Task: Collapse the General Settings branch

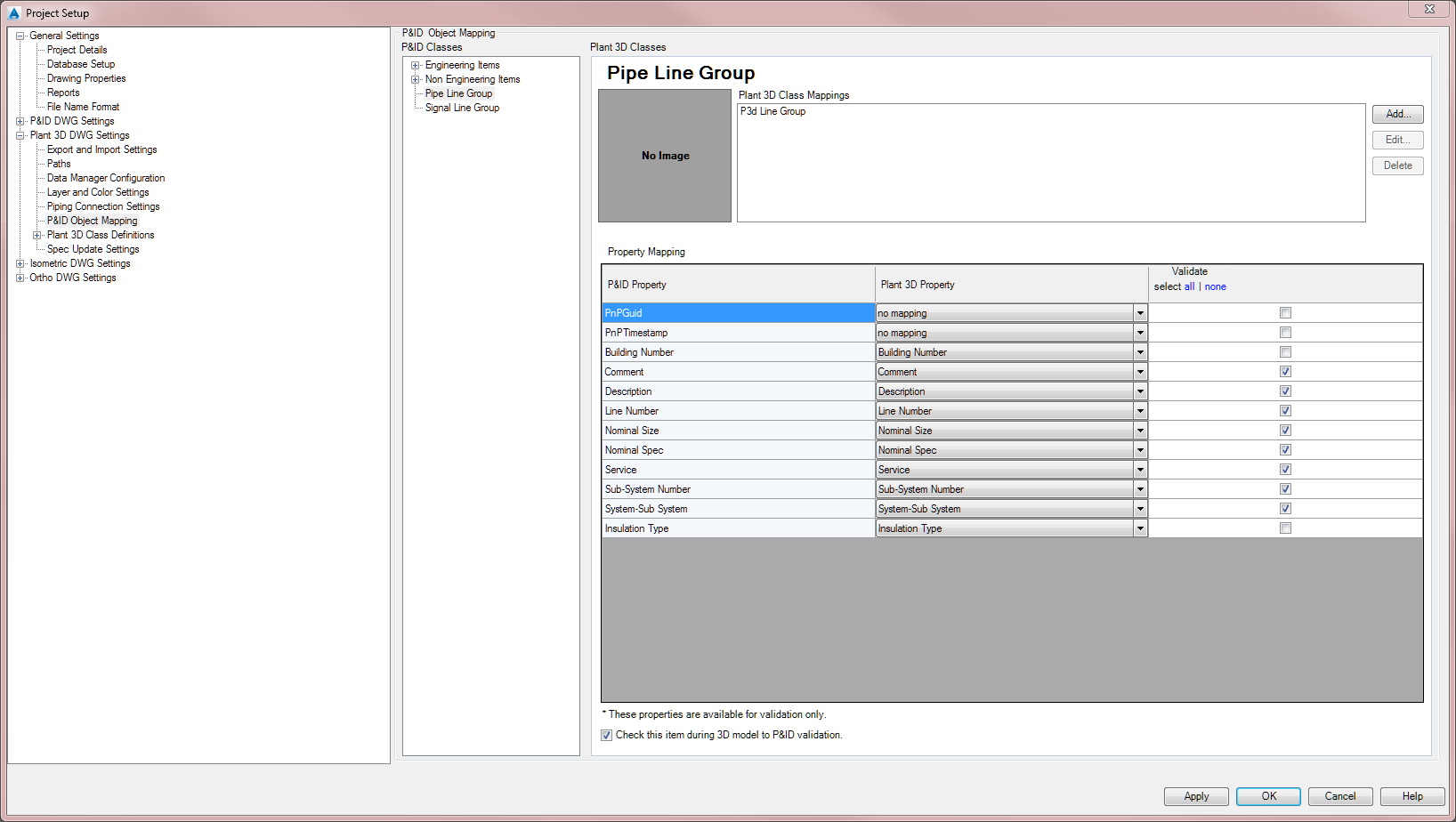Action: click(20, 35)
